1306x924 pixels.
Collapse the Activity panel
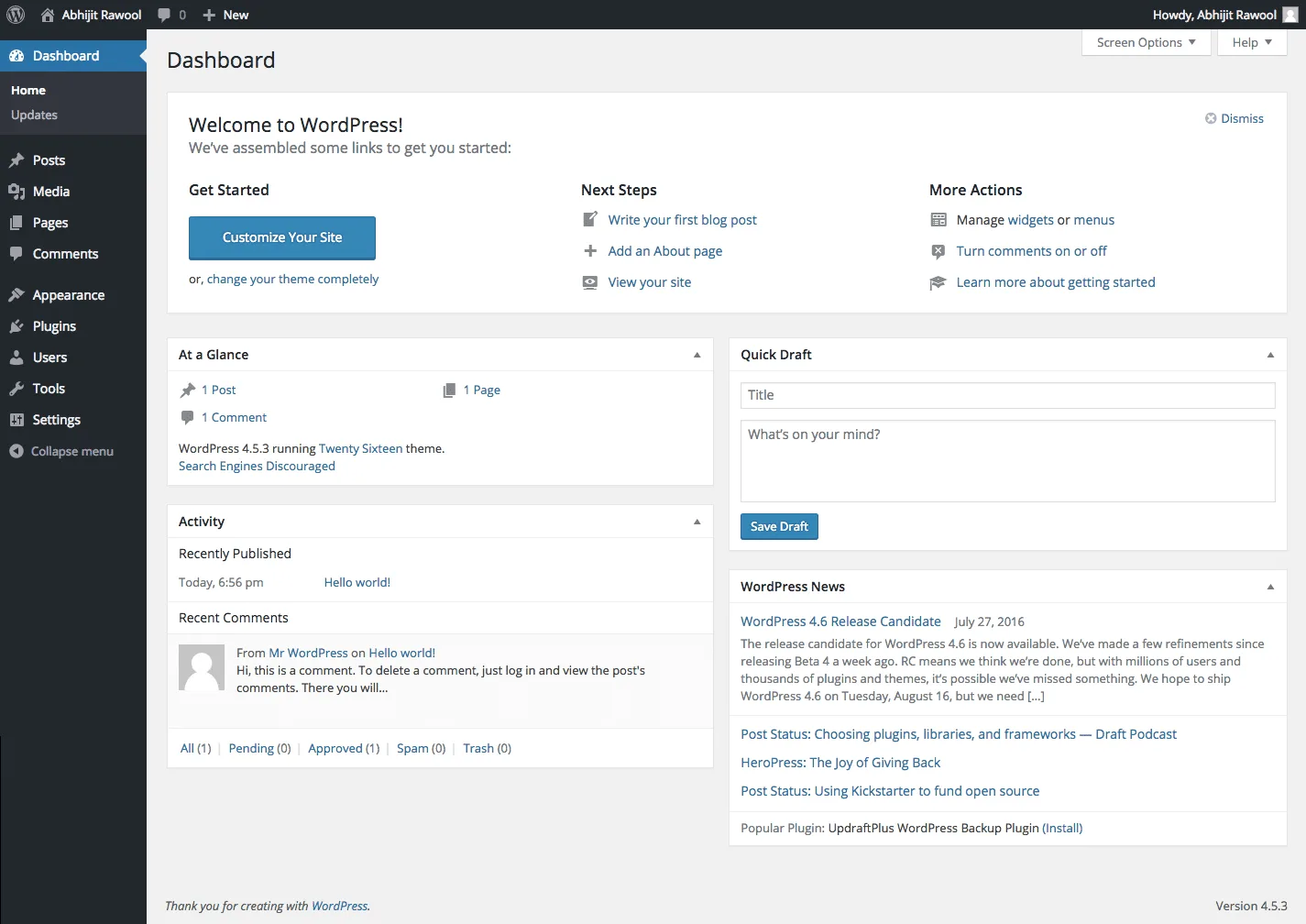[697, 522]
